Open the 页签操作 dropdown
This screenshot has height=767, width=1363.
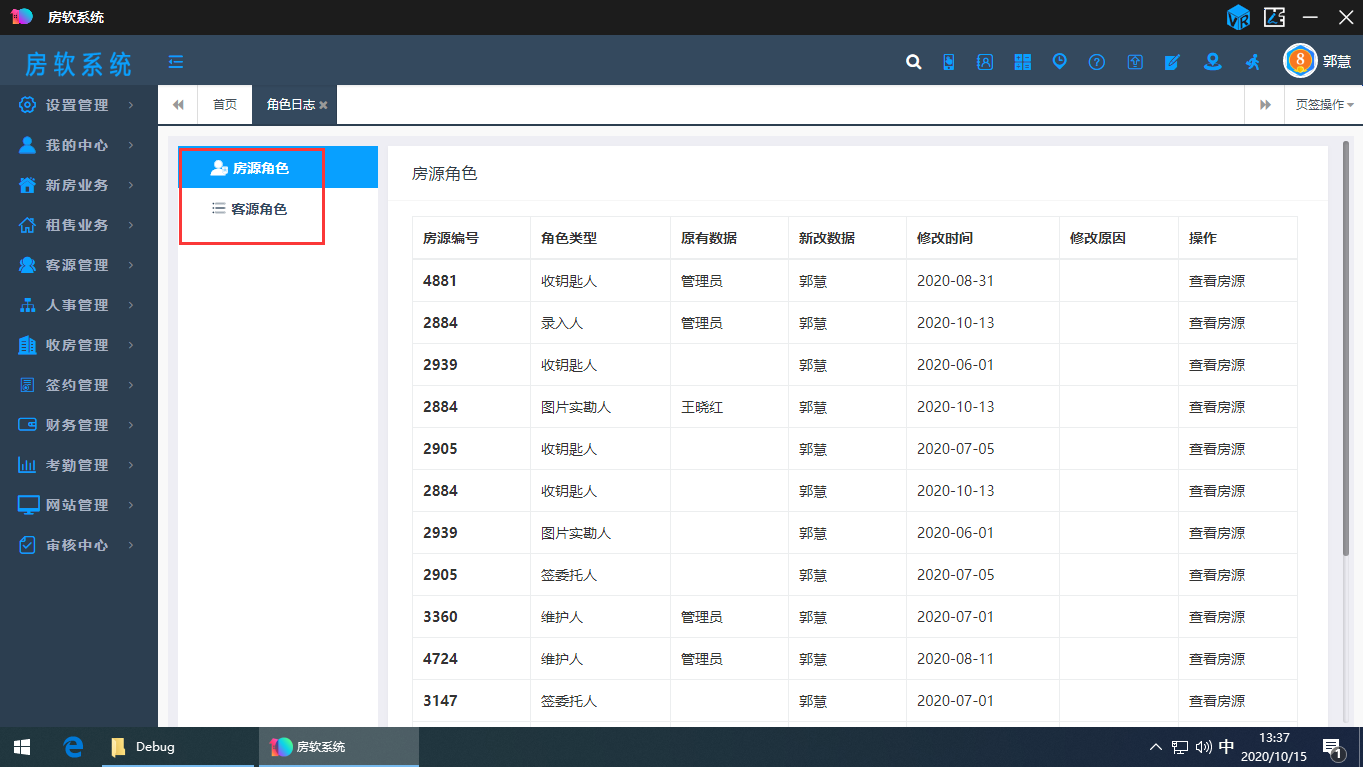(x=1323, y=105)
